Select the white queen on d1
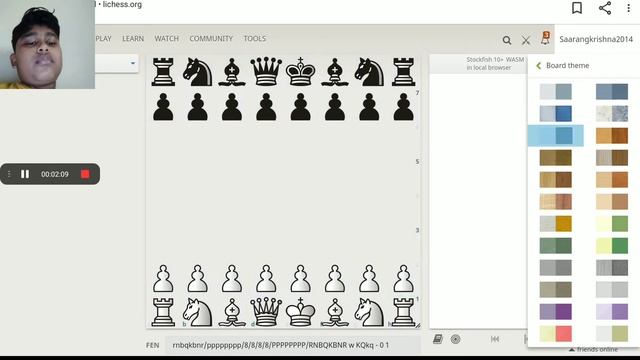 pyautogui.click(x=266, y=312)
